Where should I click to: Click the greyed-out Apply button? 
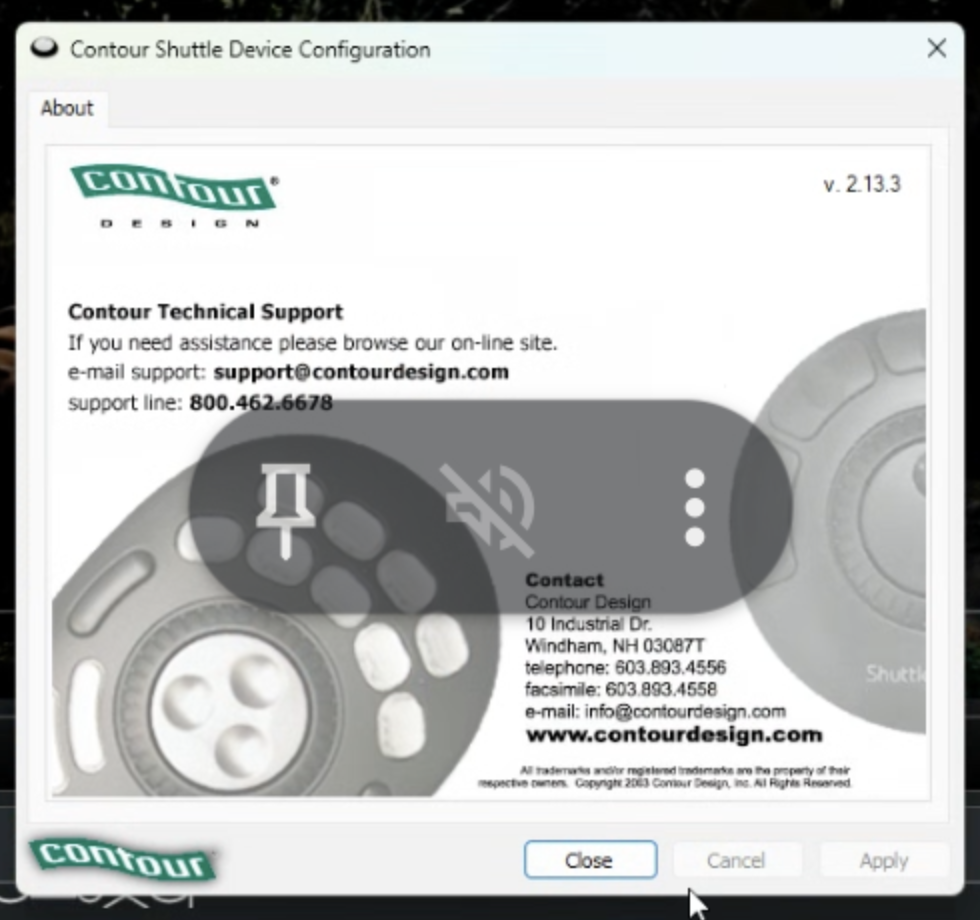884,860
